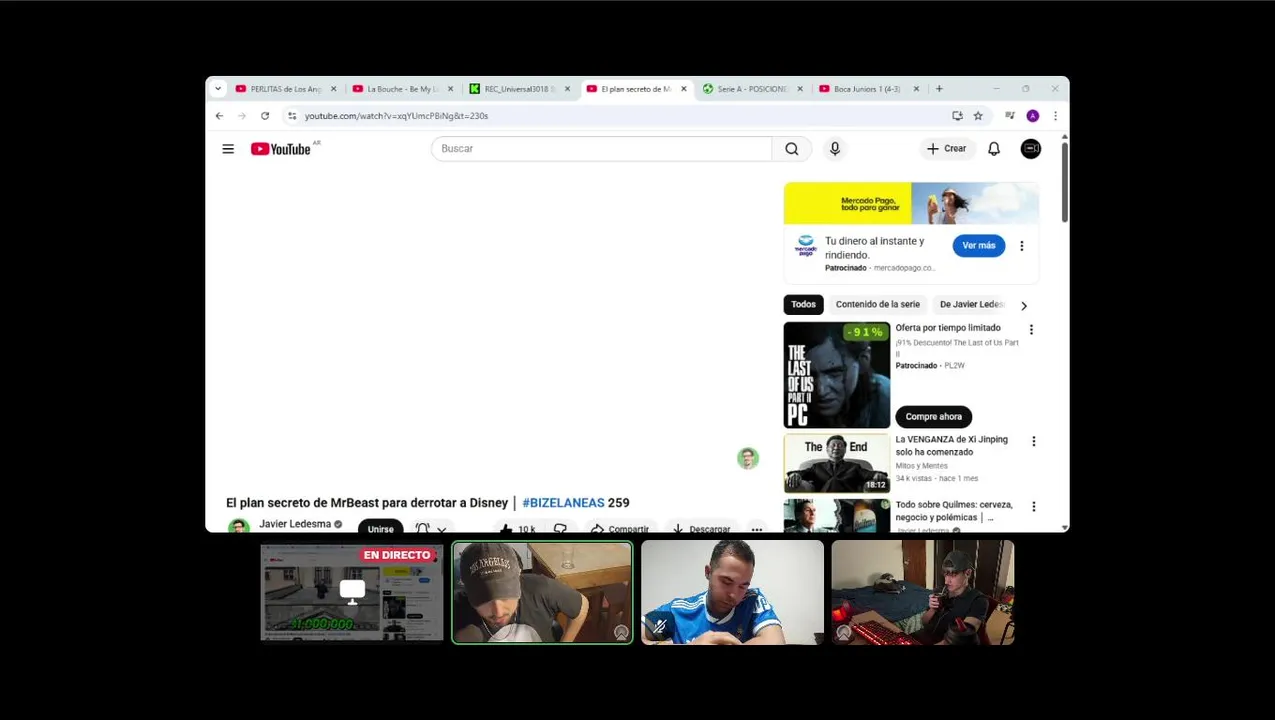The width and height of the screenshot is (1275, 720).
Task: Select participant tile with blue jersey
Action: tap(732, 592)
